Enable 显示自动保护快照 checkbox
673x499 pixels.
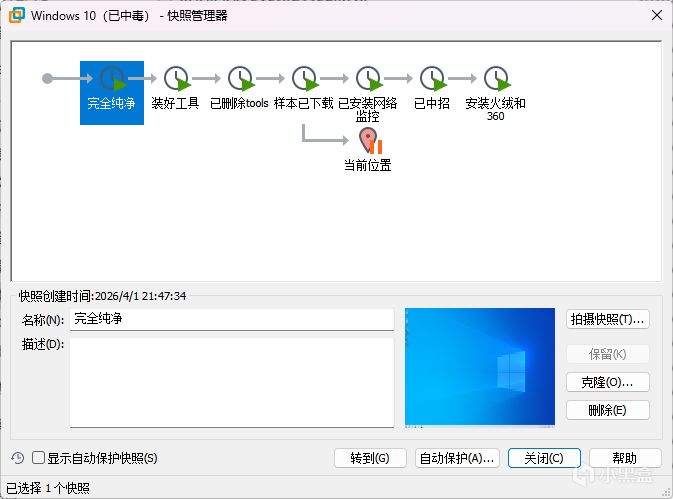39,458
